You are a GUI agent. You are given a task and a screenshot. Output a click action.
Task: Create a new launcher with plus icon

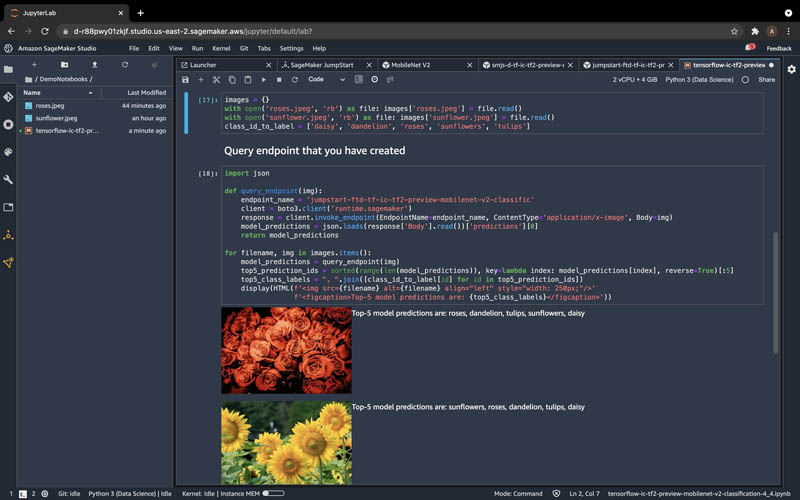point(34,65)
